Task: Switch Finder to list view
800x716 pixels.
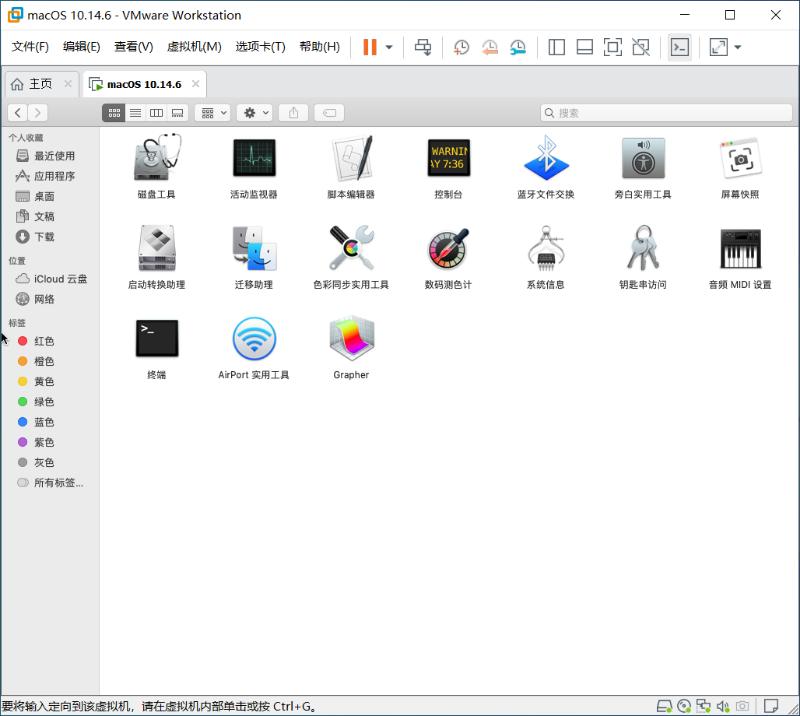Action: [135, 112]
